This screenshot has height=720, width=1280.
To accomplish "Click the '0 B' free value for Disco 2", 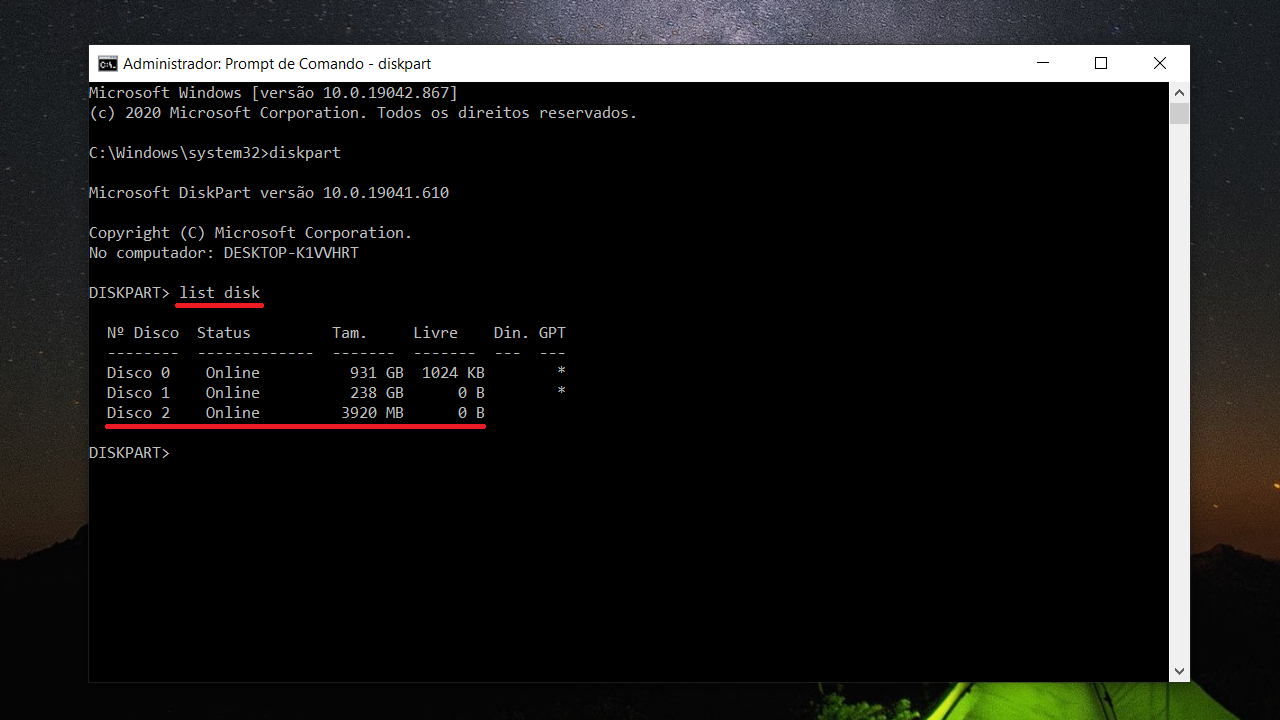I will 471,413.
